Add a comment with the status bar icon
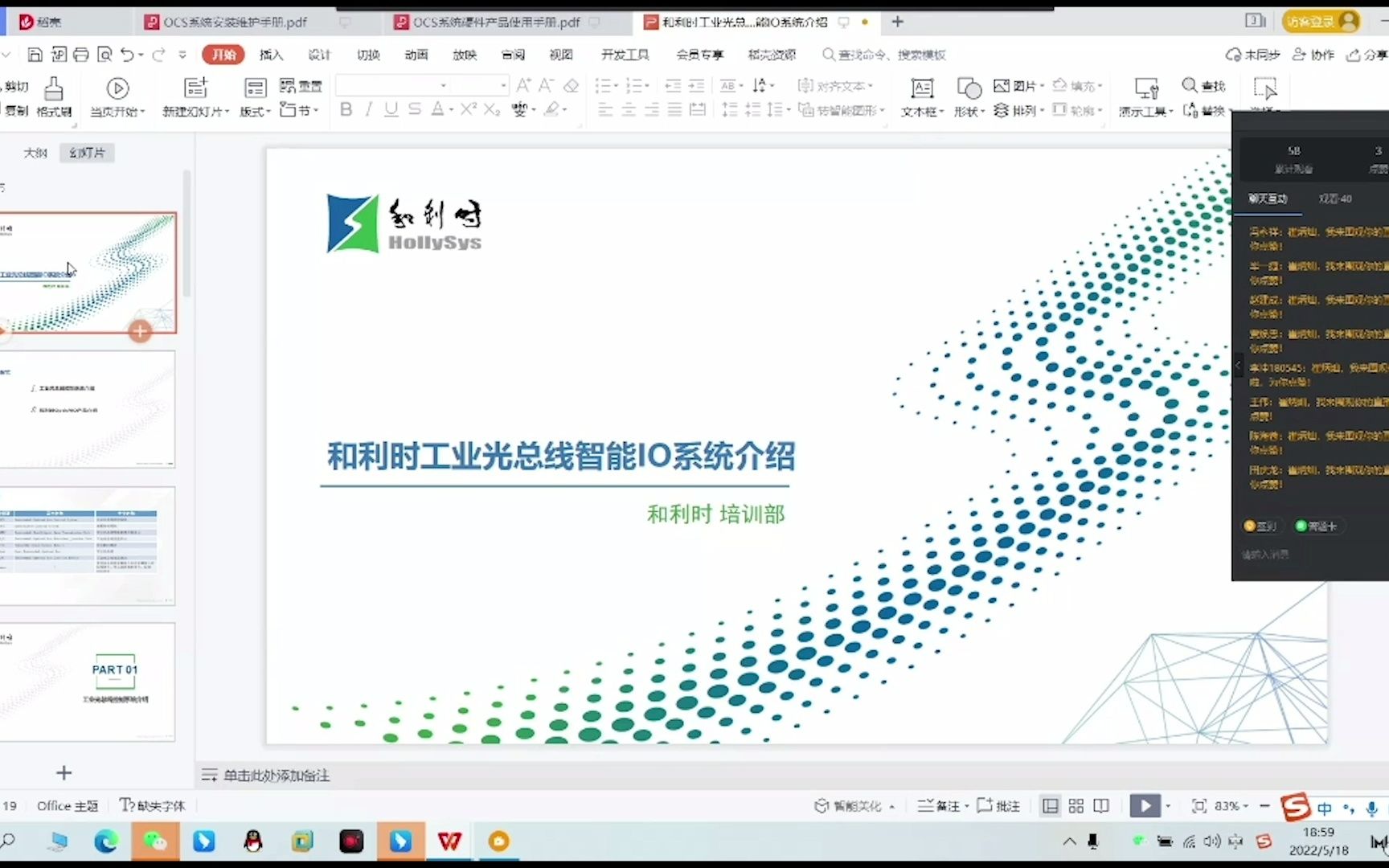This screenshot has width=1389, height=868. 998,805
